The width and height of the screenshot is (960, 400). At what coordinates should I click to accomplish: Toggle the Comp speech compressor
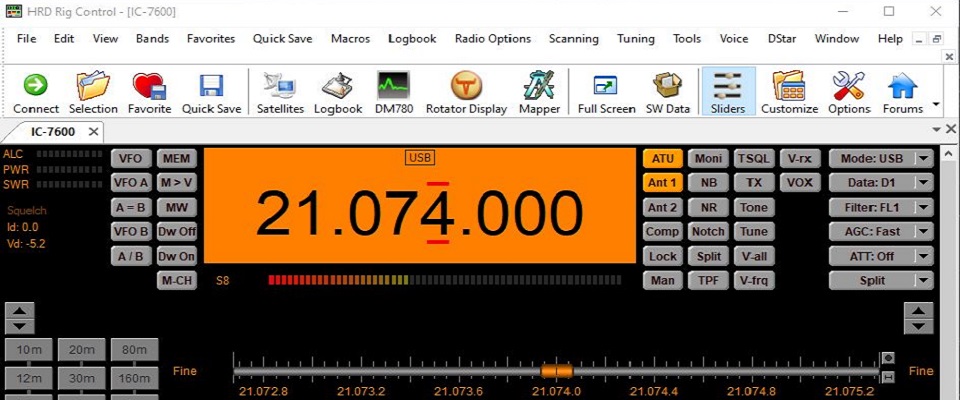(x=662, y=232)
